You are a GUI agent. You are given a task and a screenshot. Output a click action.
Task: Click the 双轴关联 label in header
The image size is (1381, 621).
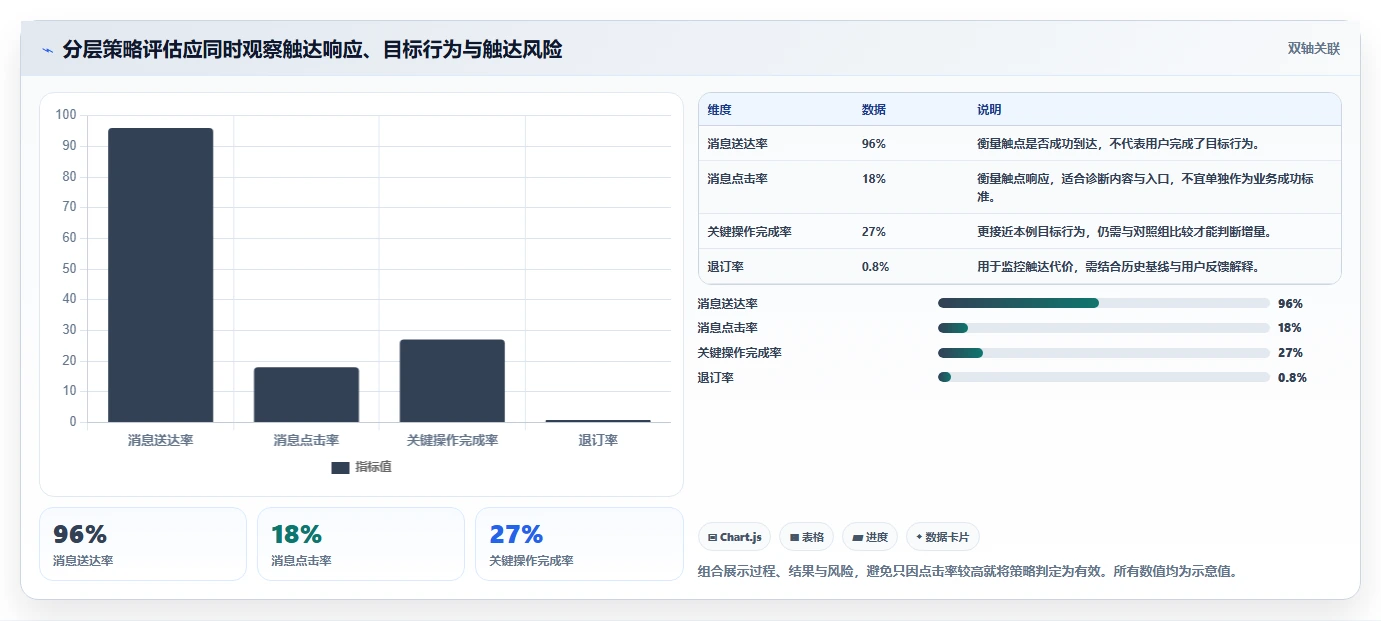[1313, 49]
